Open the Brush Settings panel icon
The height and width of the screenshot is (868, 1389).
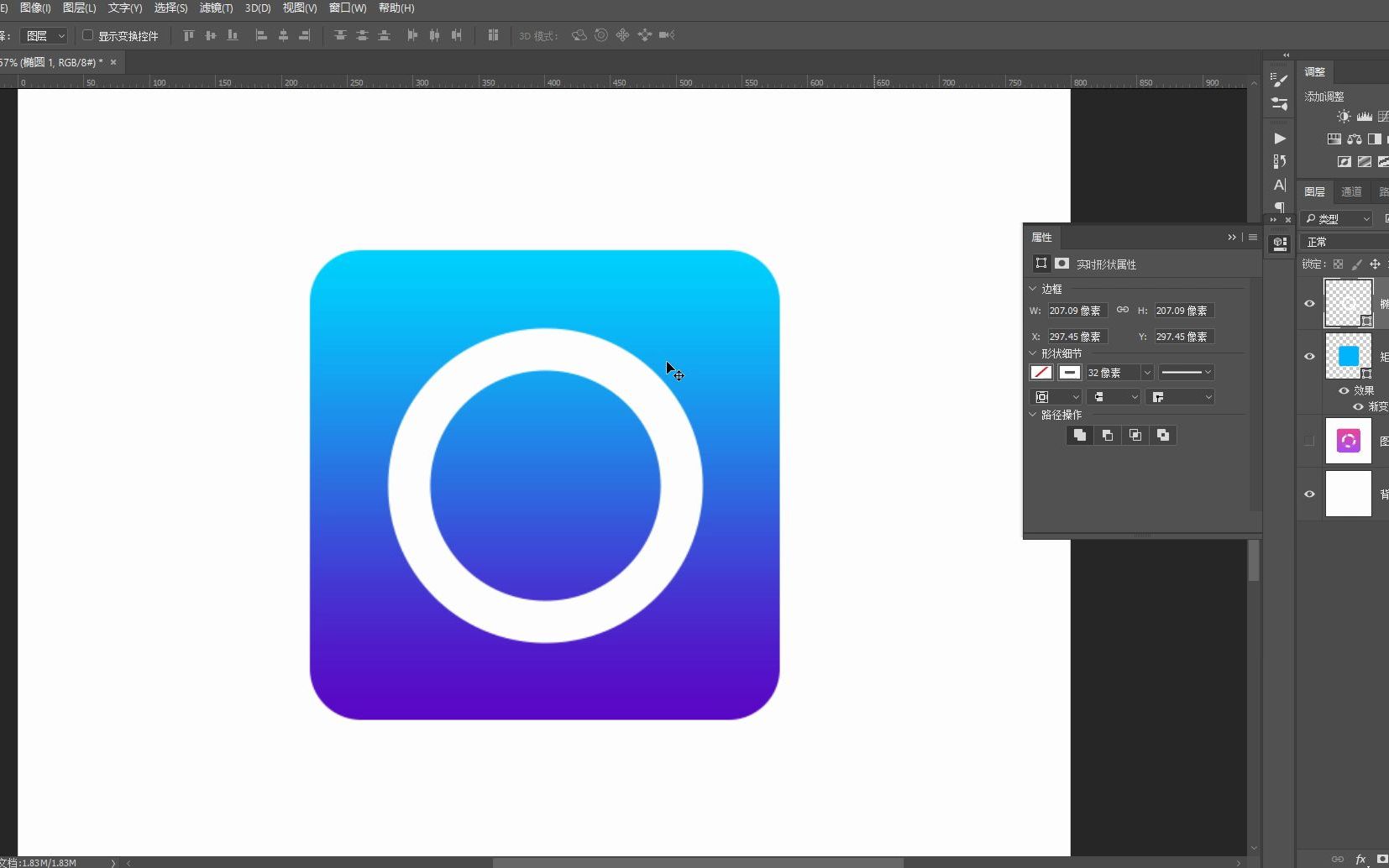coord(1279,81)
